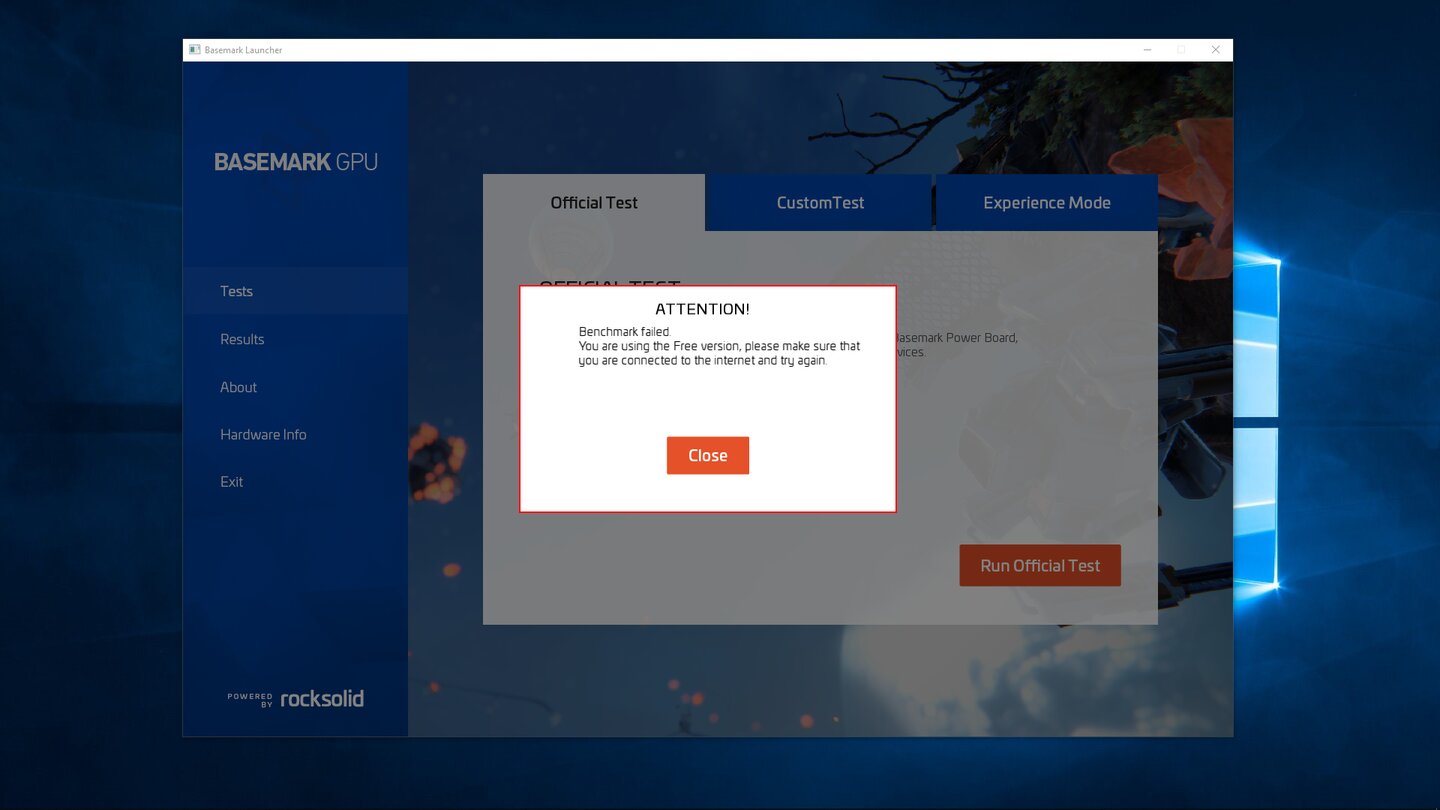Click the Basemark Launcher title bar icon
Image resolution: width=1440 pixels, height=810 pixels.
(x=195, y=50)
